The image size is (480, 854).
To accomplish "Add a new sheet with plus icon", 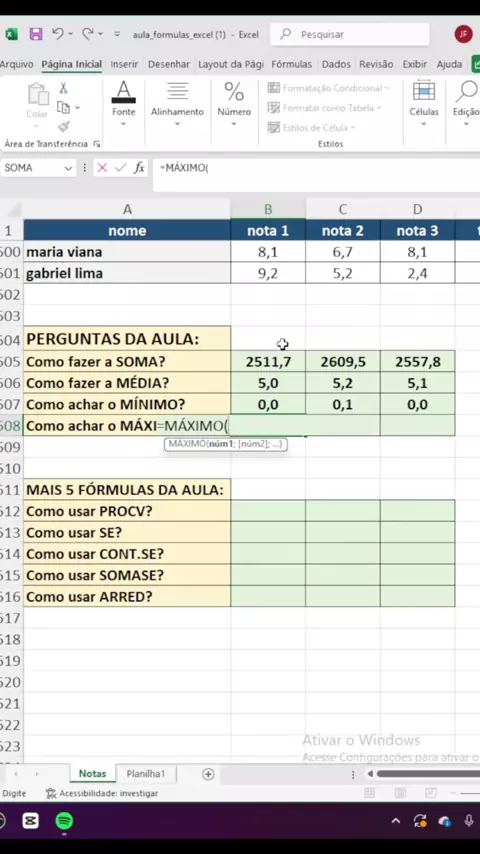I will (208, 774).
